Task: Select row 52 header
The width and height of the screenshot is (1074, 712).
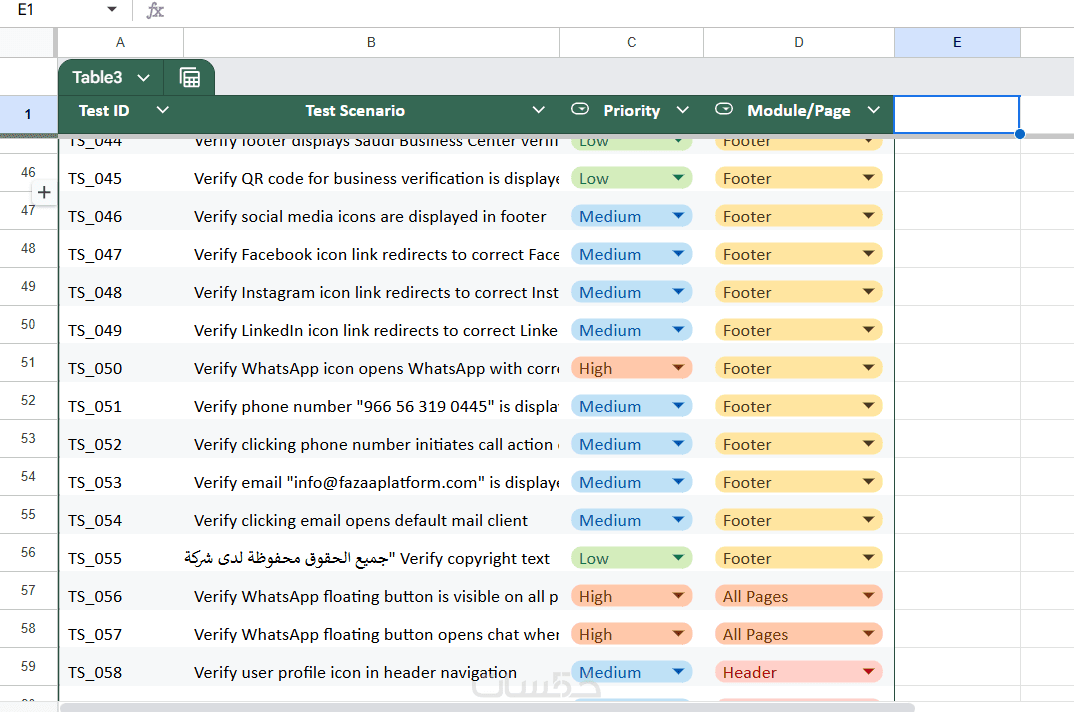Action: pyautogui.click(x=28, y=400)
